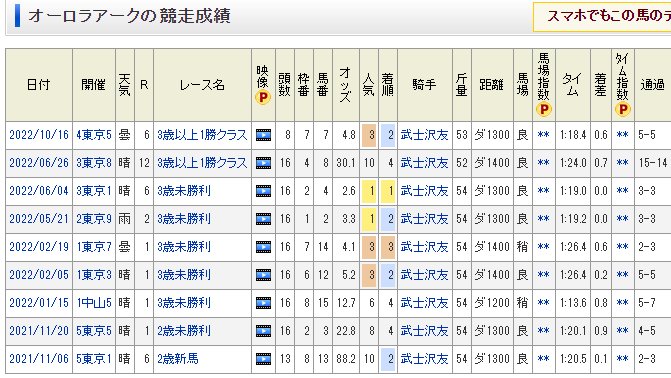Play race video for 2021/11/06 debut race
671x378 pixels.
coord(263,359)
